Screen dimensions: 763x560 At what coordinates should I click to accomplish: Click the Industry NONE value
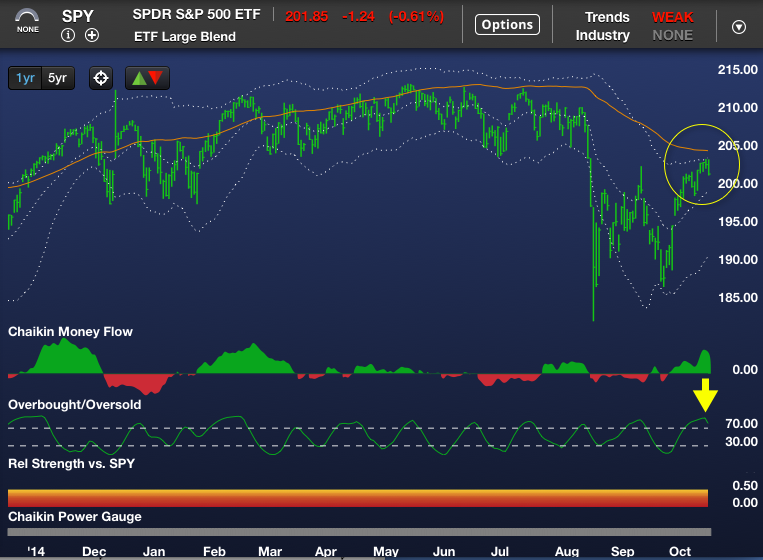[x=672, y=35]
